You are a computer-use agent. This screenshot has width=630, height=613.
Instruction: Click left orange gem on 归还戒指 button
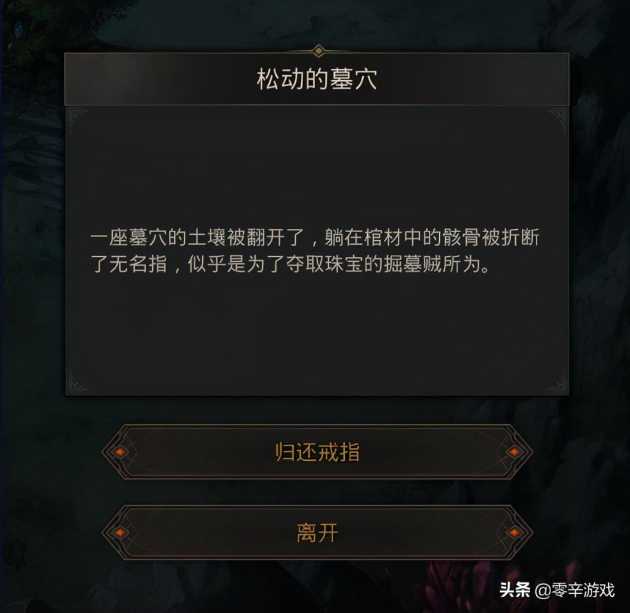coord(120,452)
